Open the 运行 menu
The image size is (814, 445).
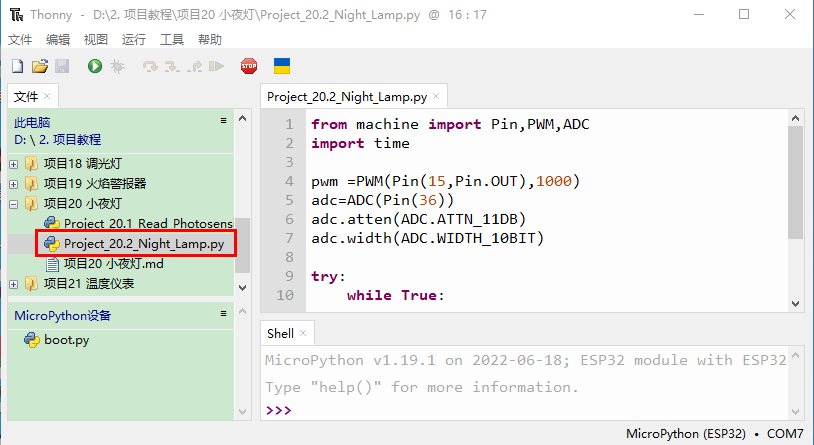coord(133,39)
